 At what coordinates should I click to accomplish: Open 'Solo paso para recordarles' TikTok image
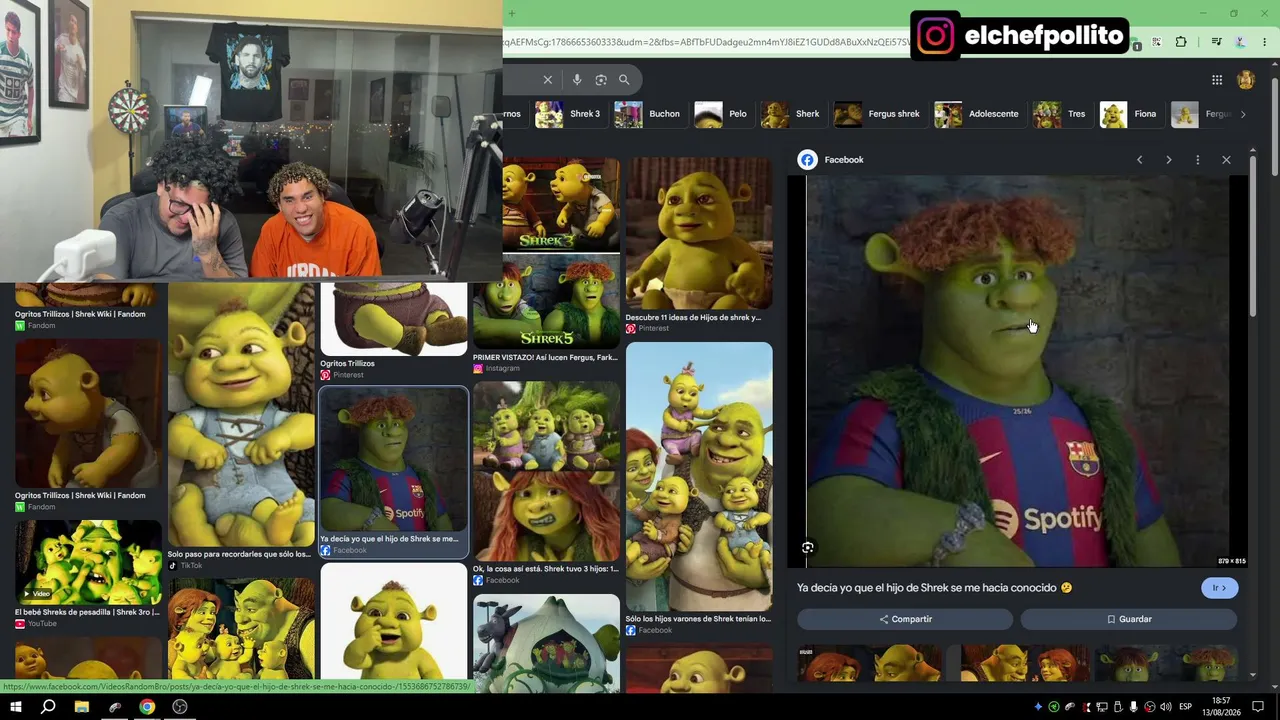(241, 414)
